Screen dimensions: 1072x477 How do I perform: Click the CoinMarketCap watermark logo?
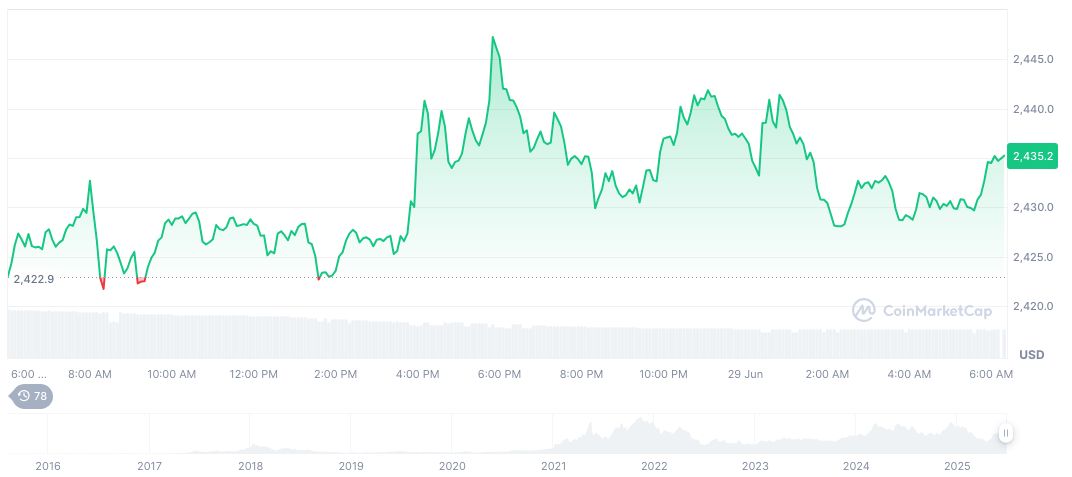coord(921,311)
